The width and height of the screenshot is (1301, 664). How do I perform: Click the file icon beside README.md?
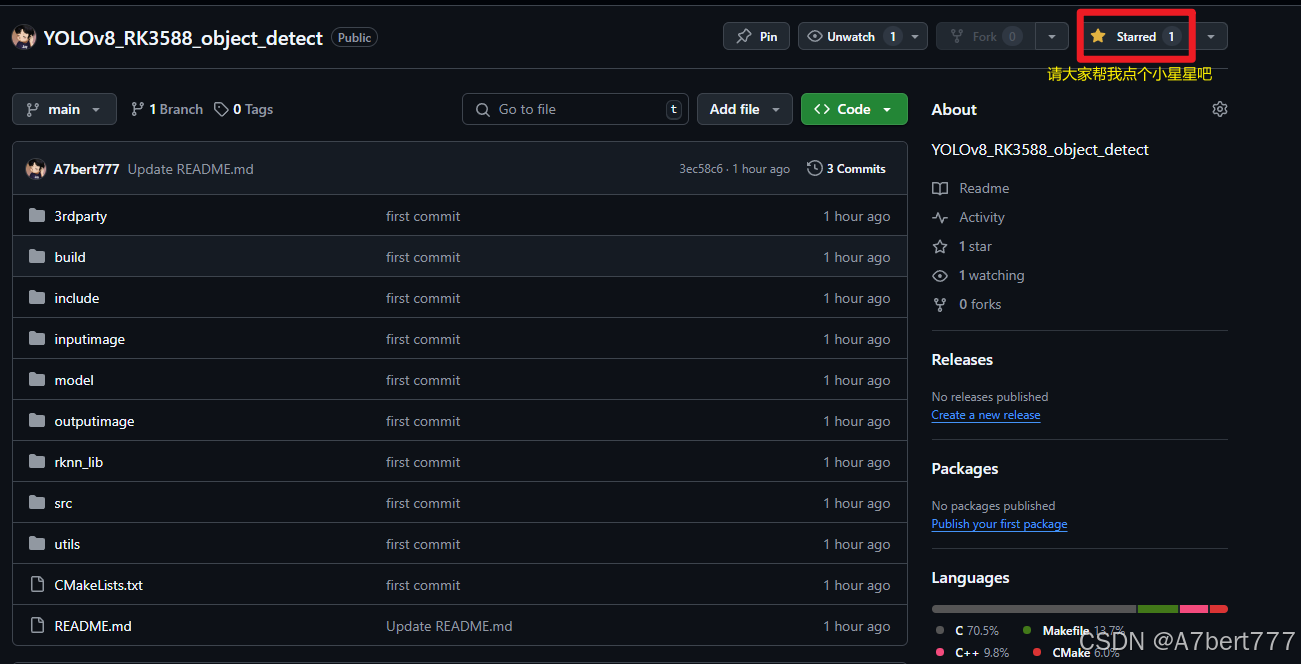[37, 626]
